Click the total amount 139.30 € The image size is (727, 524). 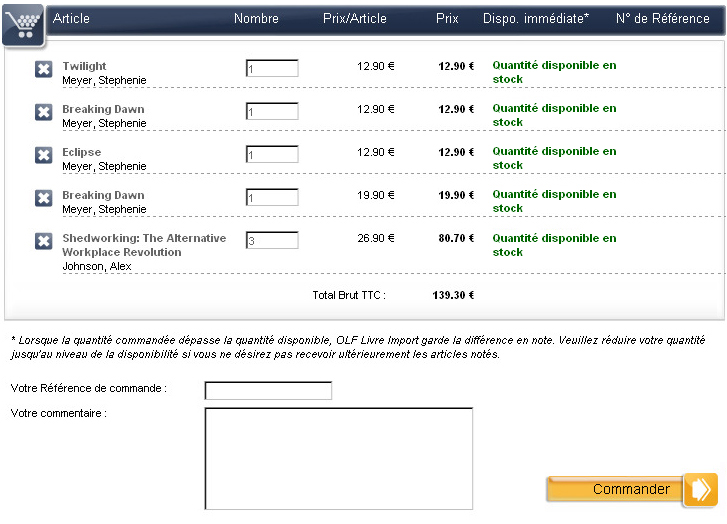point(453,295)
